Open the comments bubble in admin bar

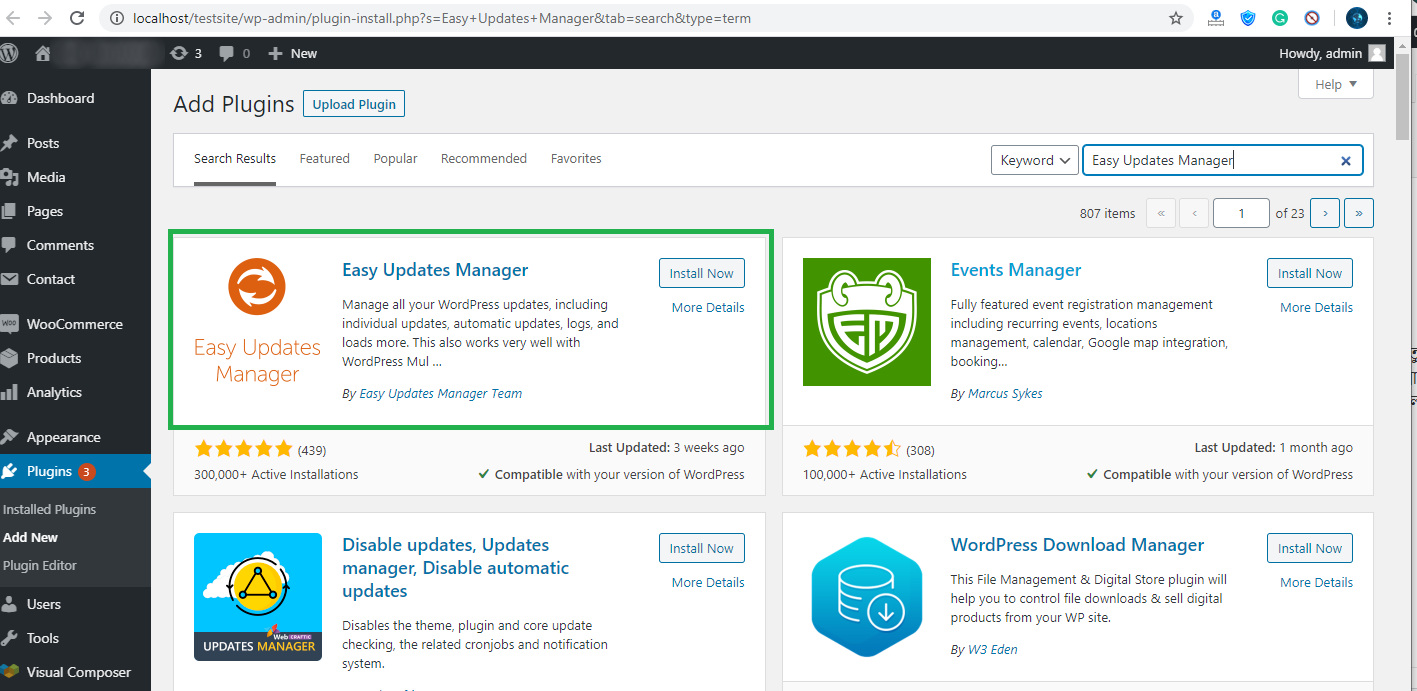[234, 53]
